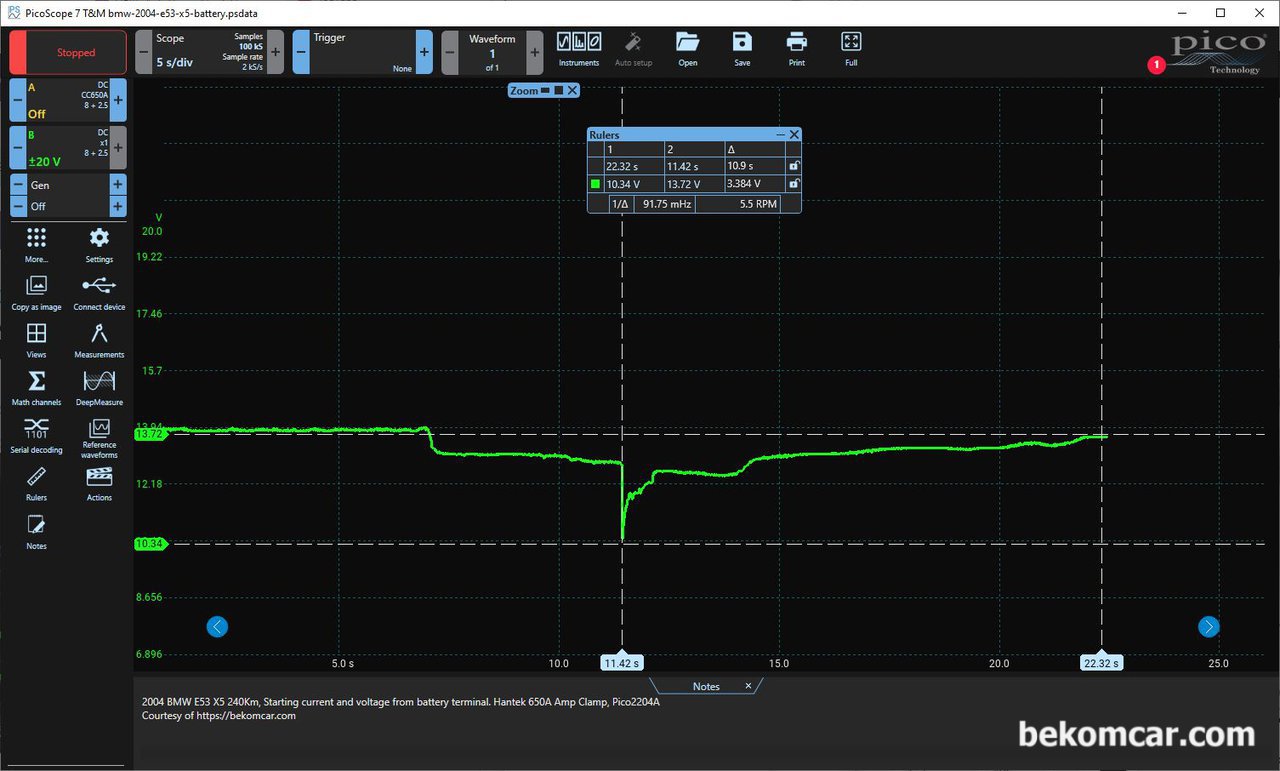Expand the Trigger options plus button
The image size is (1280, 771).
coord(424,51)
